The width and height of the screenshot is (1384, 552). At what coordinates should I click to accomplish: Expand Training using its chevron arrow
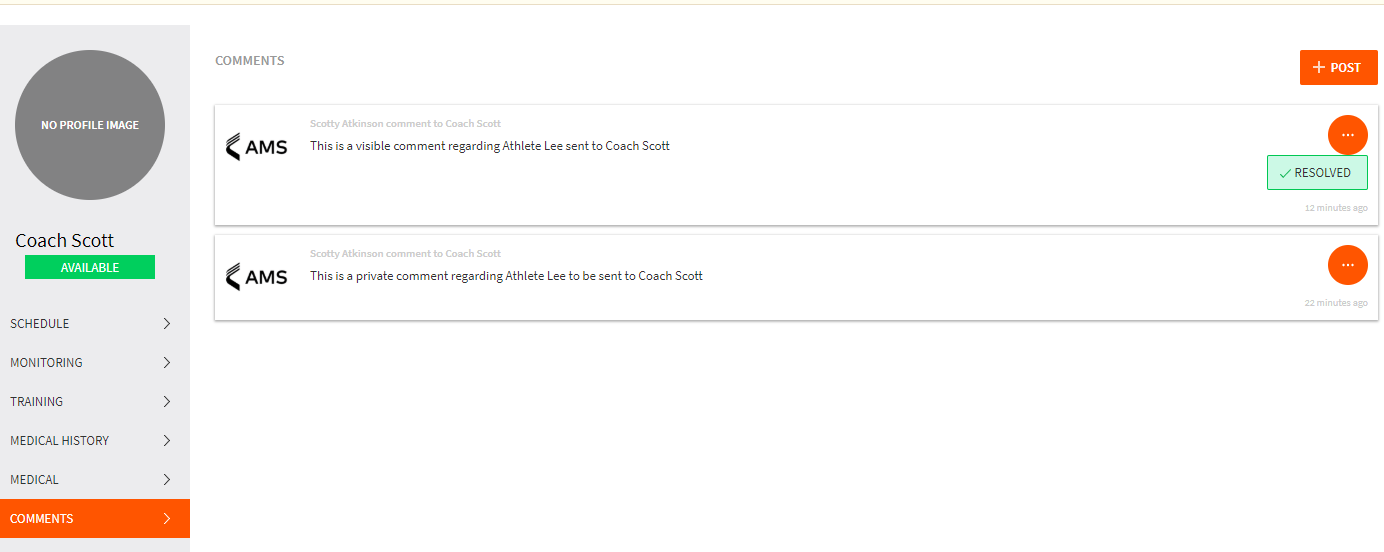(x=167, y=401)
